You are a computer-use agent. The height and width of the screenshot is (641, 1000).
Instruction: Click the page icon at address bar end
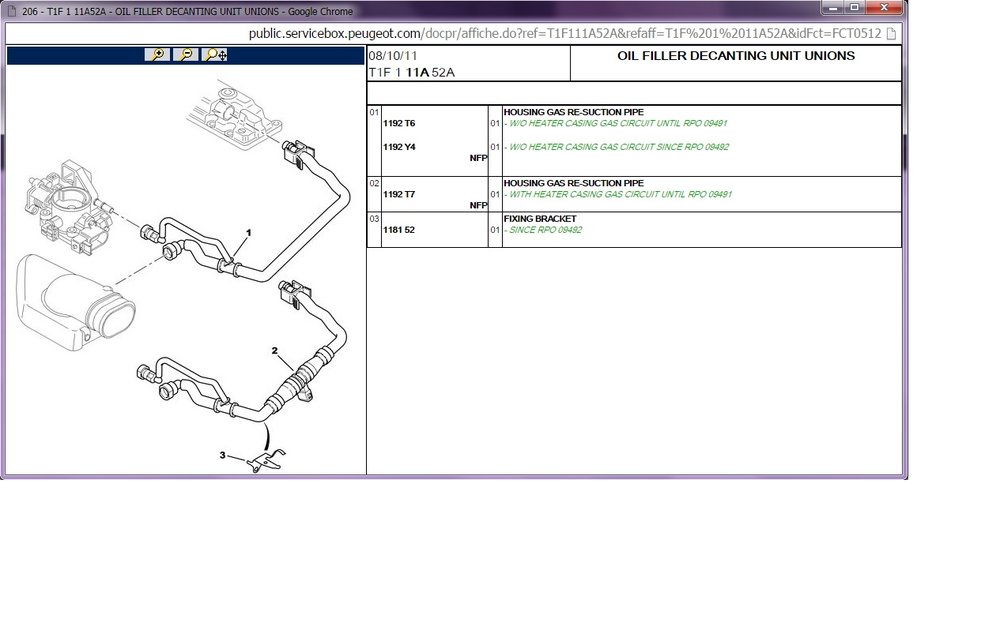pos(891,34)
